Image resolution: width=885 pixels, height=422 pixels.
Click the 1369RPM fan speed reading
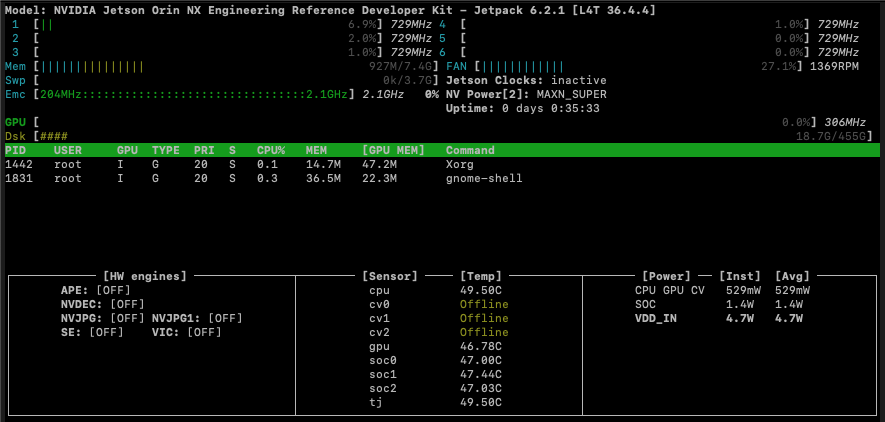pyautogui.click(x=835, y=67)
